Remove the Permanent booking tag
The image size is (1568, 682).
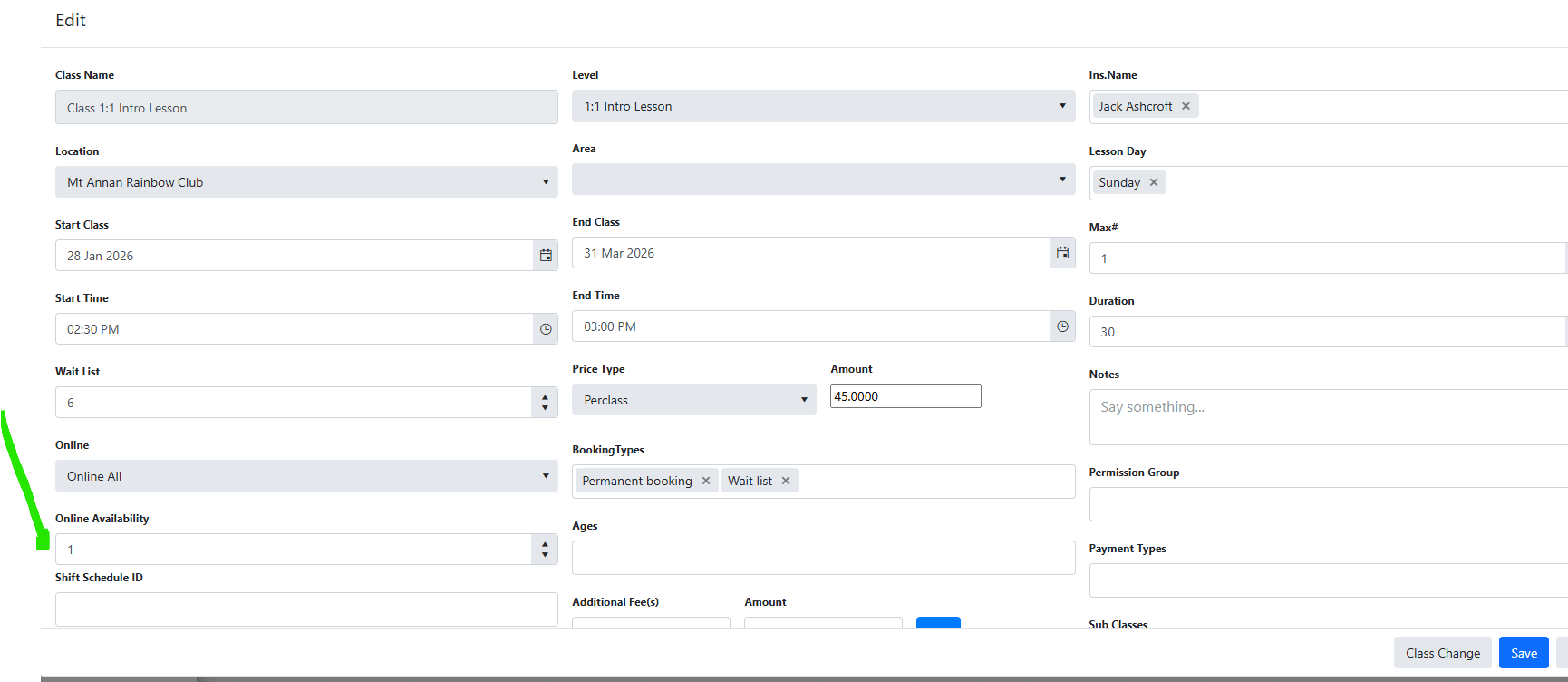point(706,481)
